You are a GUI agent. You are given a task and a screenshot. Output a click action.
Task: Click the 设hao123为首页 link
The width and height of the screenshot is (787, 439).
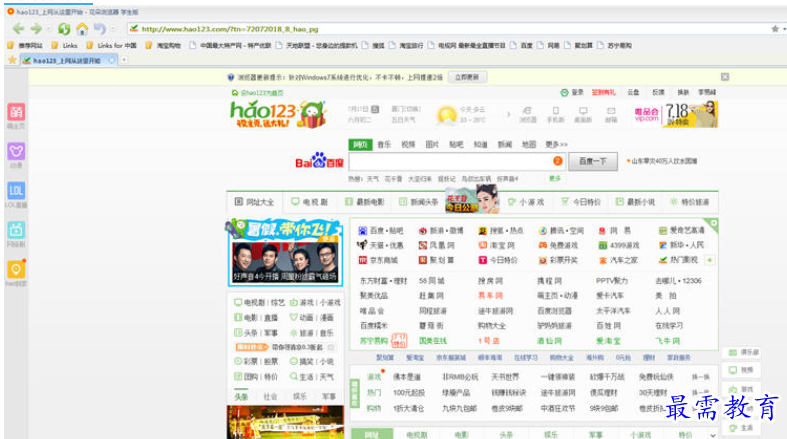click(257, 93)
